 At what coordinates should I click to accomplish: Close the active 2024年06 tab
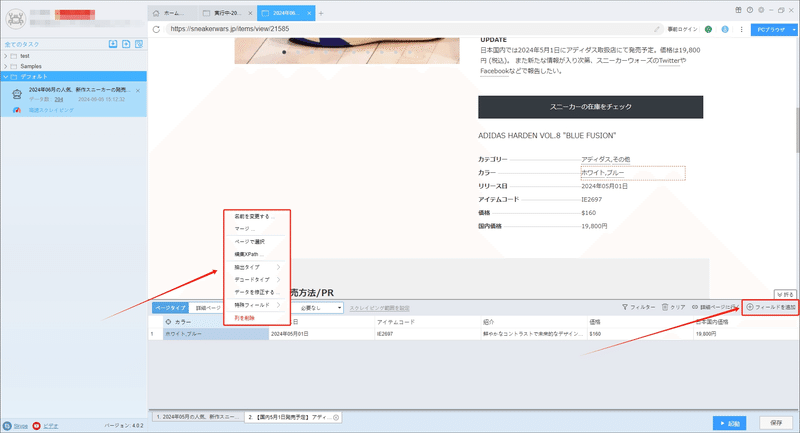click(309, 13)
